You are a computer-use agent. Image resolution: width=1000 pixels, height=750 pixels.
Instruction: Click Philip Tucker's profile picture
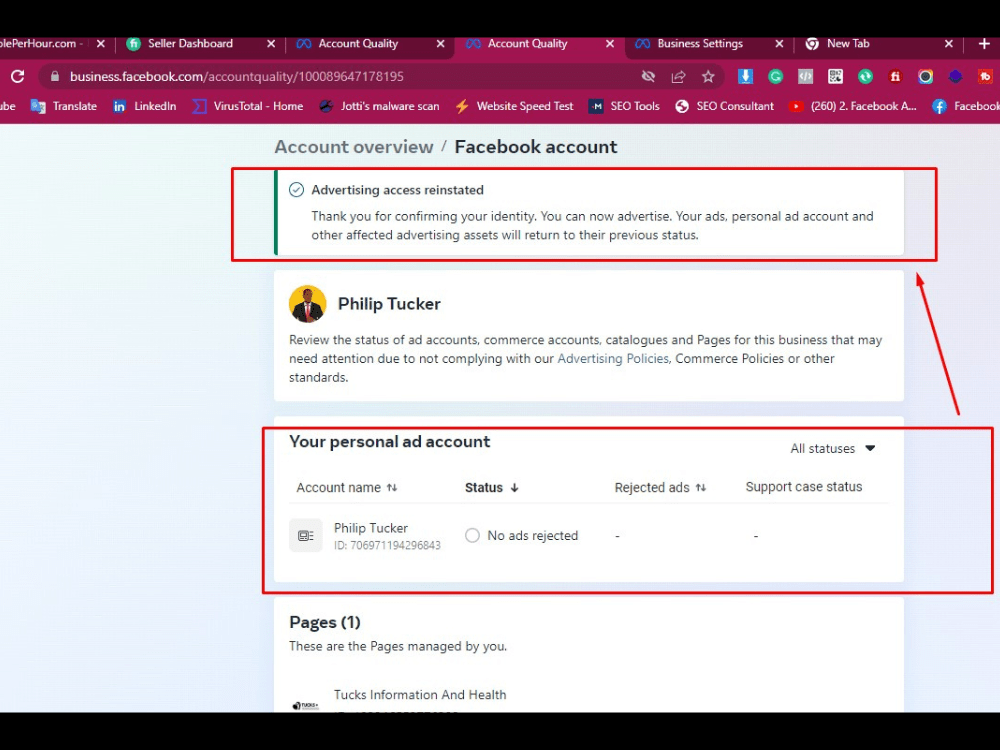point(307,304)
